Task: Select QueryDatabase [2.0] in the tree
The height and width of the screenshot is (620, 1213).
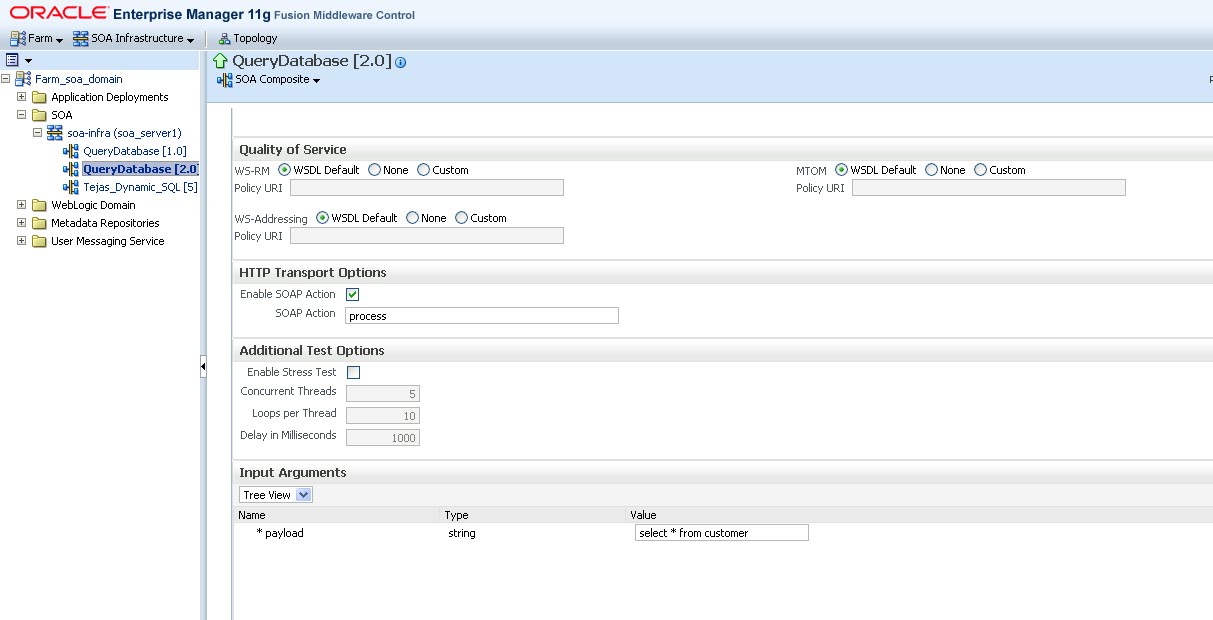Action: tap(141, 169)
